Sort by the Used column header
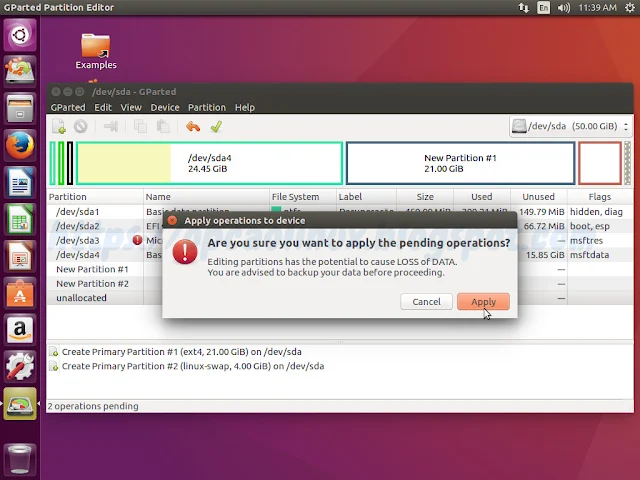The height and width of the screenshot is (480, 640). [x=482, y=197]
